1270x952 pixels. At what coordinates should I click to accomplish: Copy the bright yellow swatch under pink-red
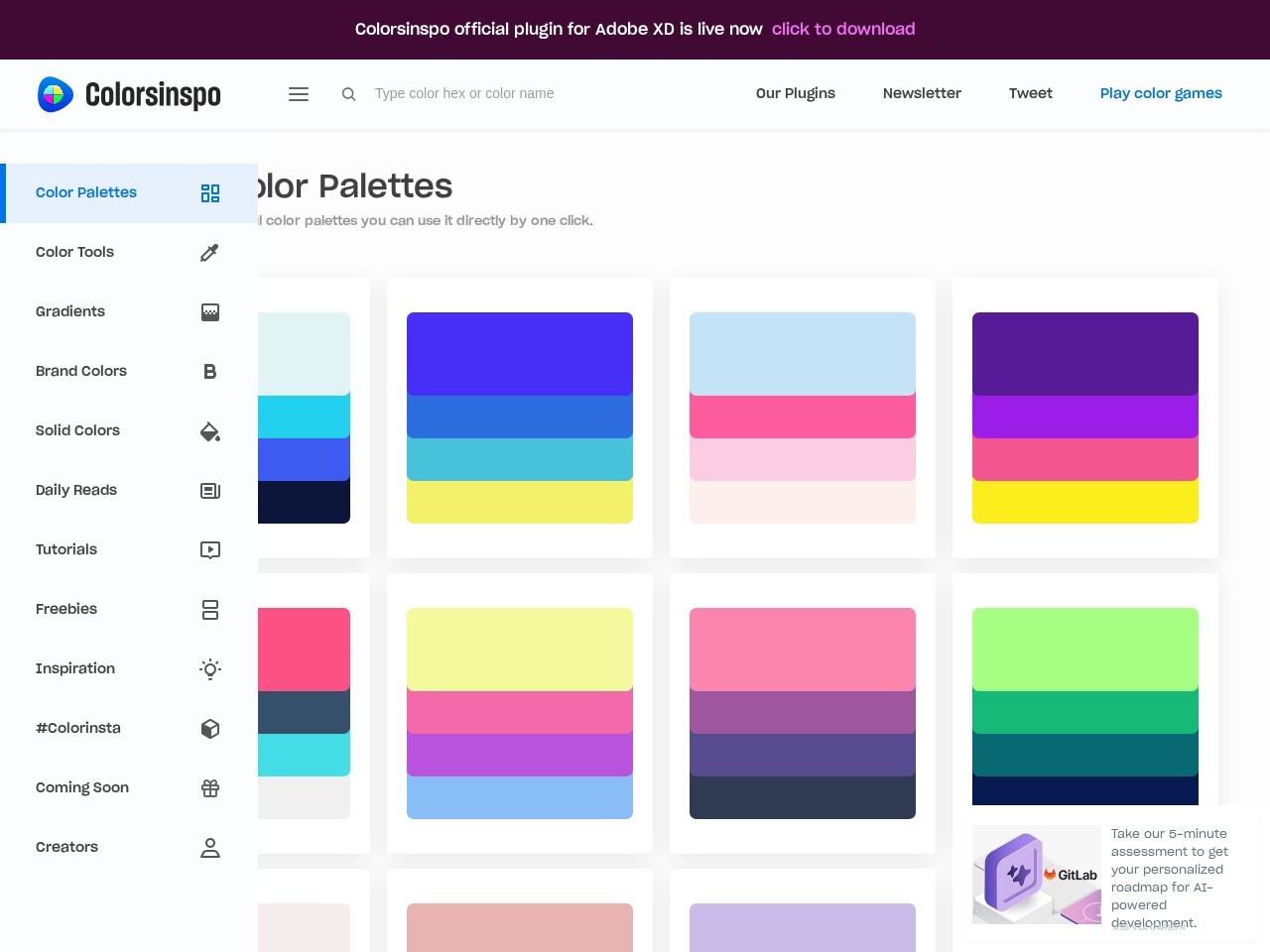pos(1085,502)
